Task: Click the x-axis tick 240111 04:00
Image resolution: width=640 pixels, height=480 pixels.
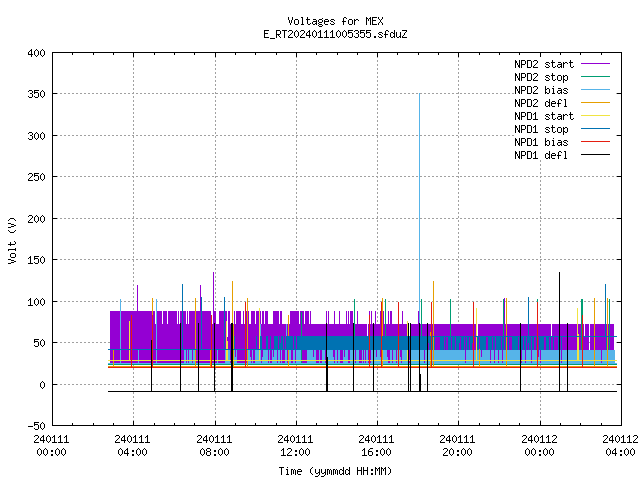Action: (x=132, y=446)
